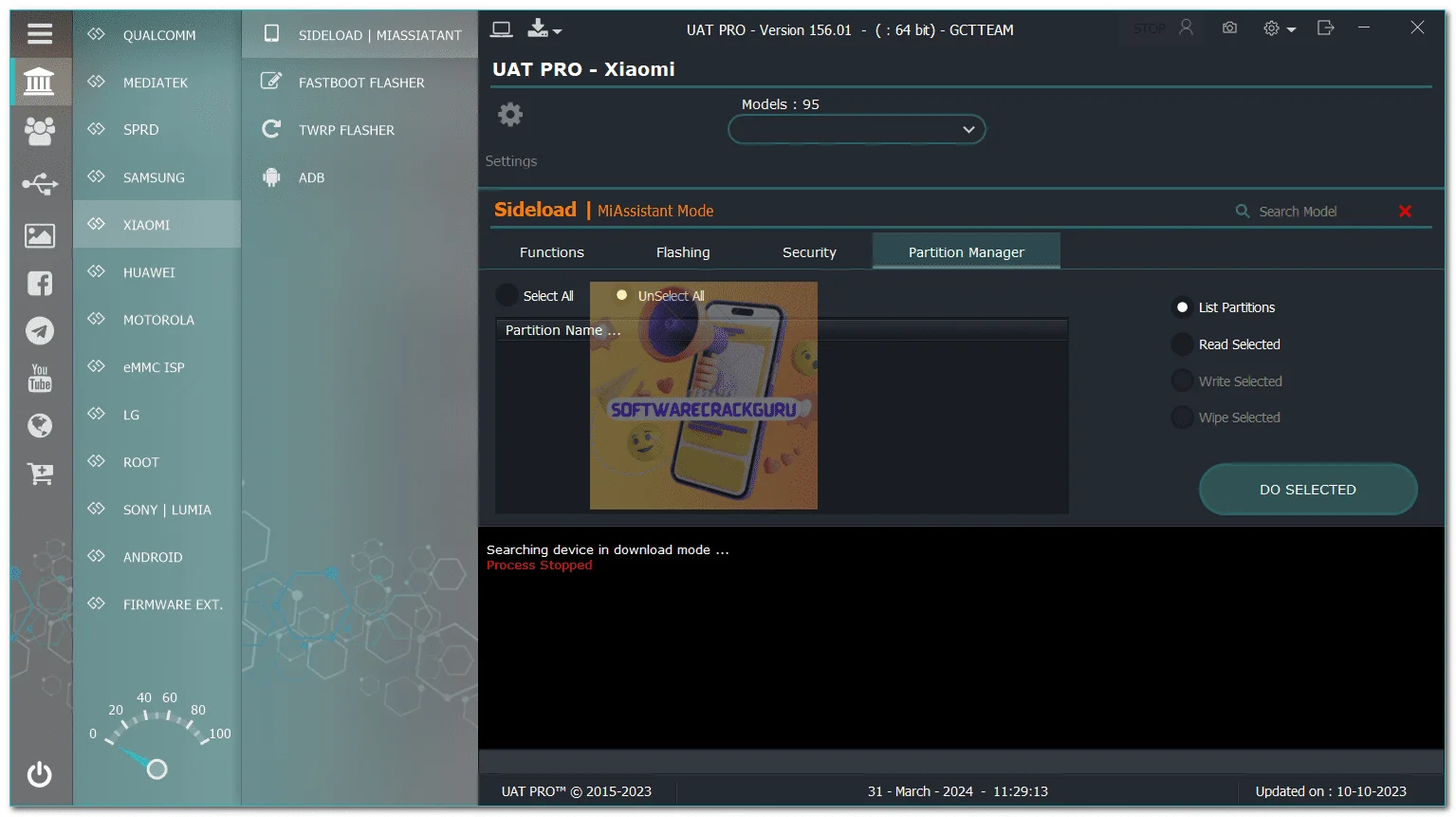Click 'Updated on : 10-10-2023' status text

(x=1331, y=791)
